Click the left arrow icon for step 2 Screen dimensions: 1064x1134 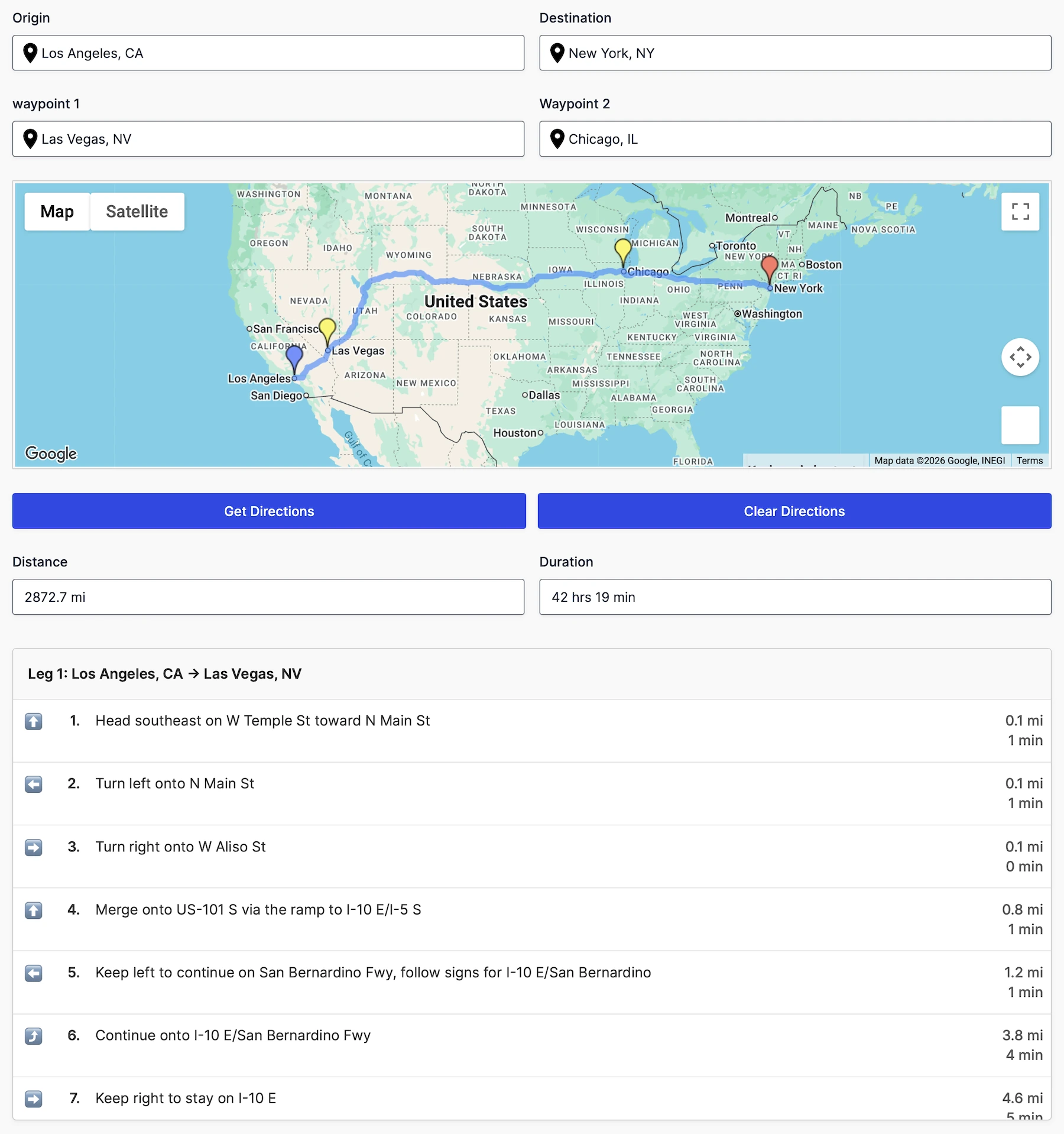pyautogui.click(x=34, y=784)
